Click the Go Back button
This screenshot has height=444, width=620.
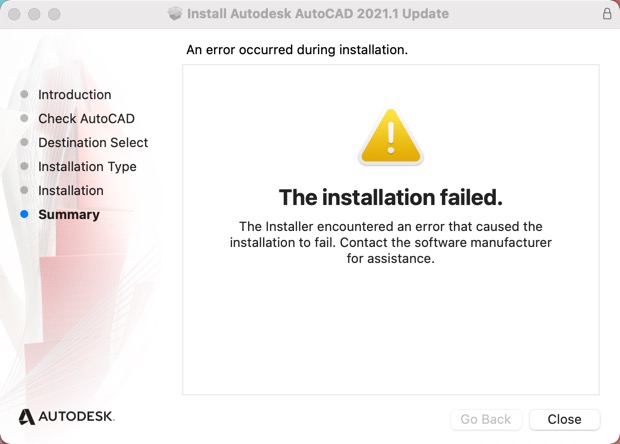pyautogui.click(x=485, y=419)
